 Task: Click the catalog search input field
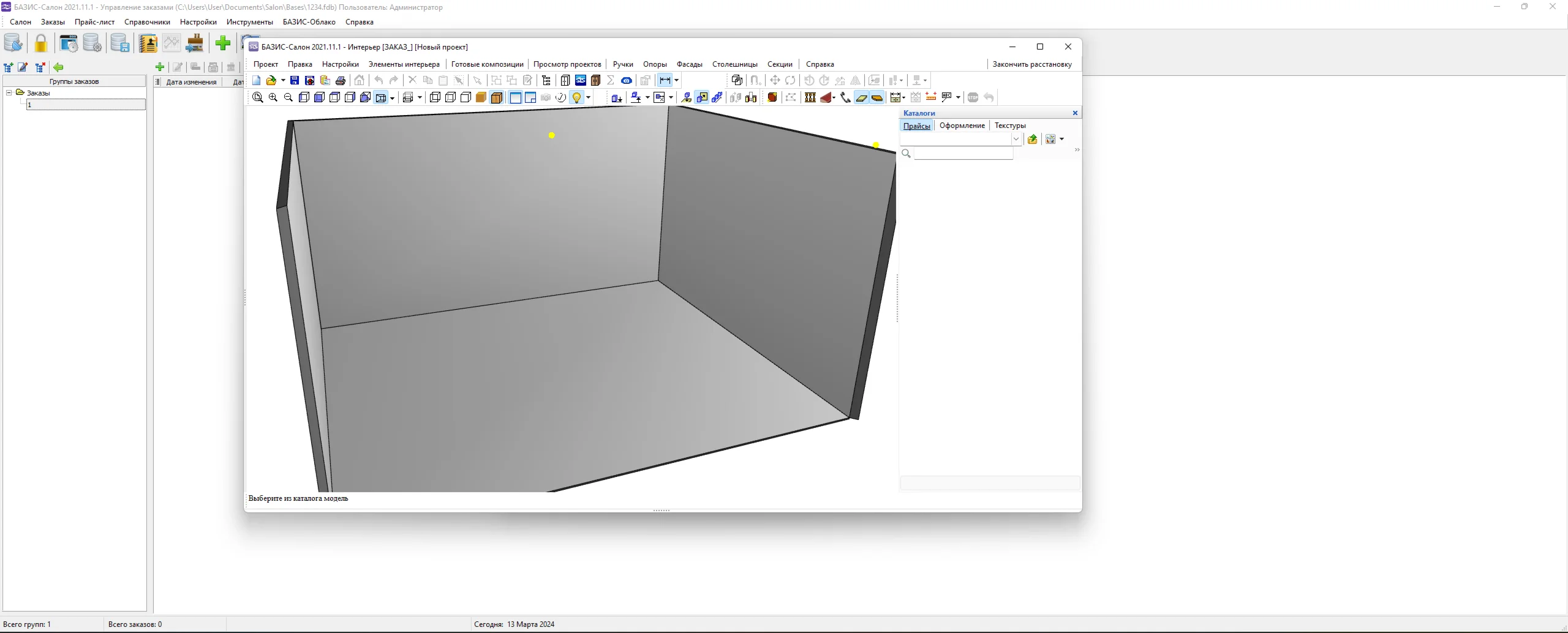pos(963,154)
